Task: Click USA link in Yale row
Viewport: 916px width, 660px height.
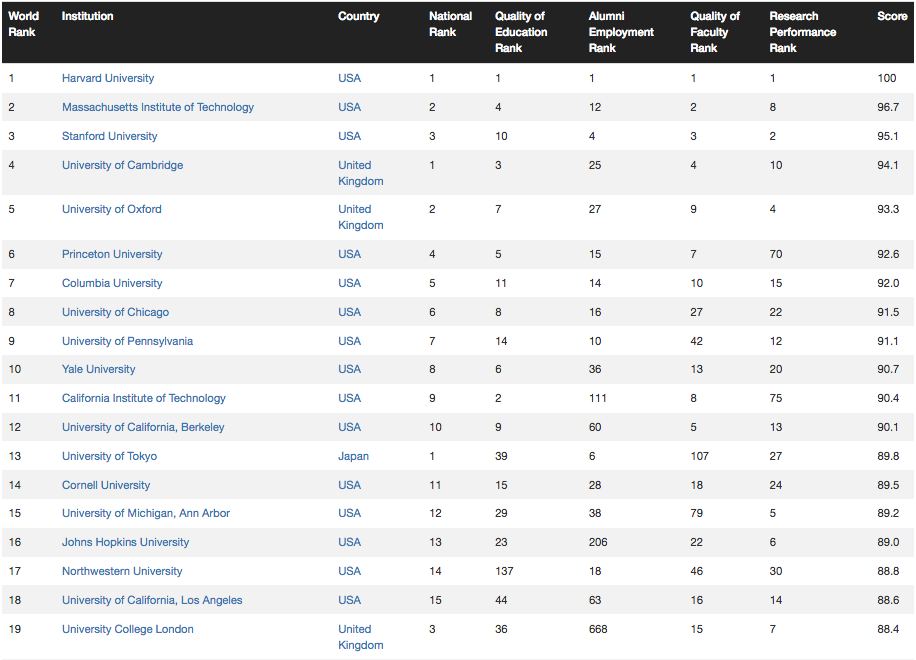Action: (349, 369)
